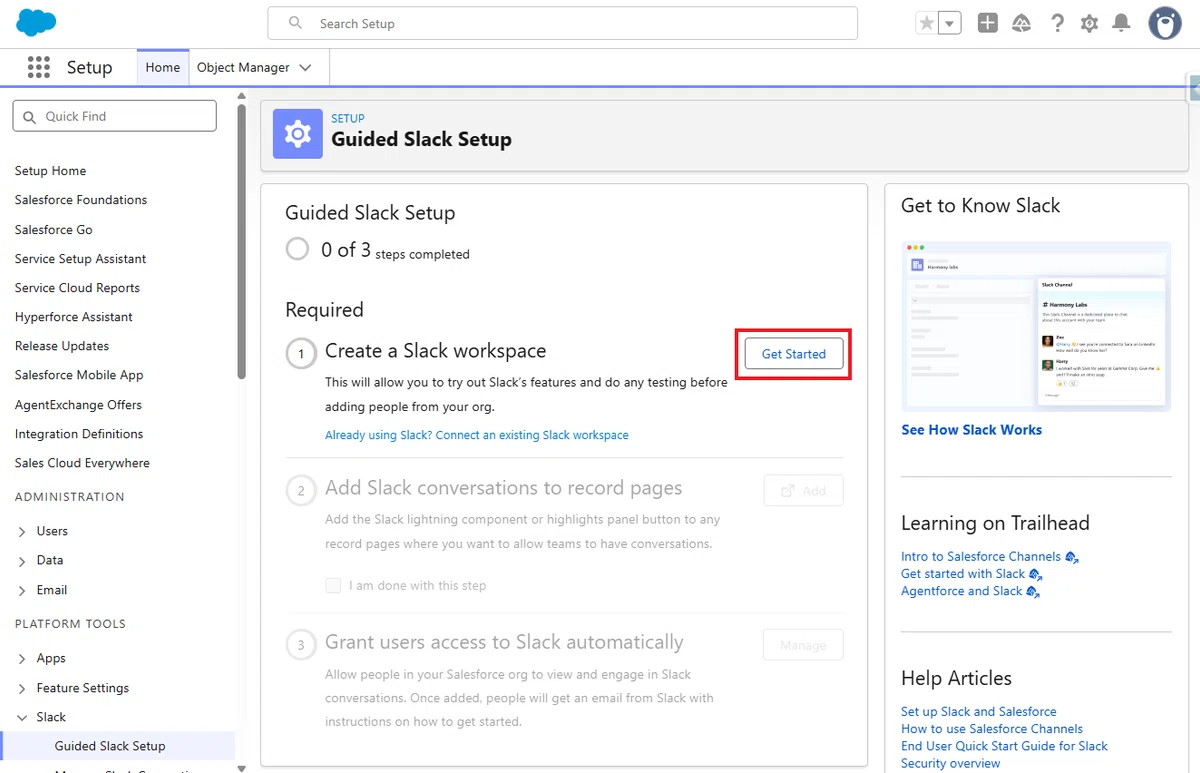Click the Quick Find input box
The image size is (1200, 773).
click(x=115, y=116)
